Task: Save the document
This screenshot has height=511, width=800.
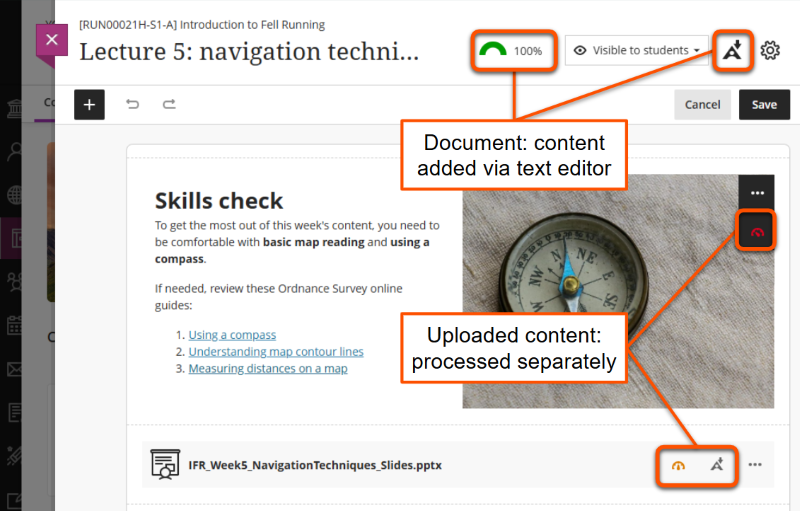Action: pyautogui.click(x=764, y=104)
